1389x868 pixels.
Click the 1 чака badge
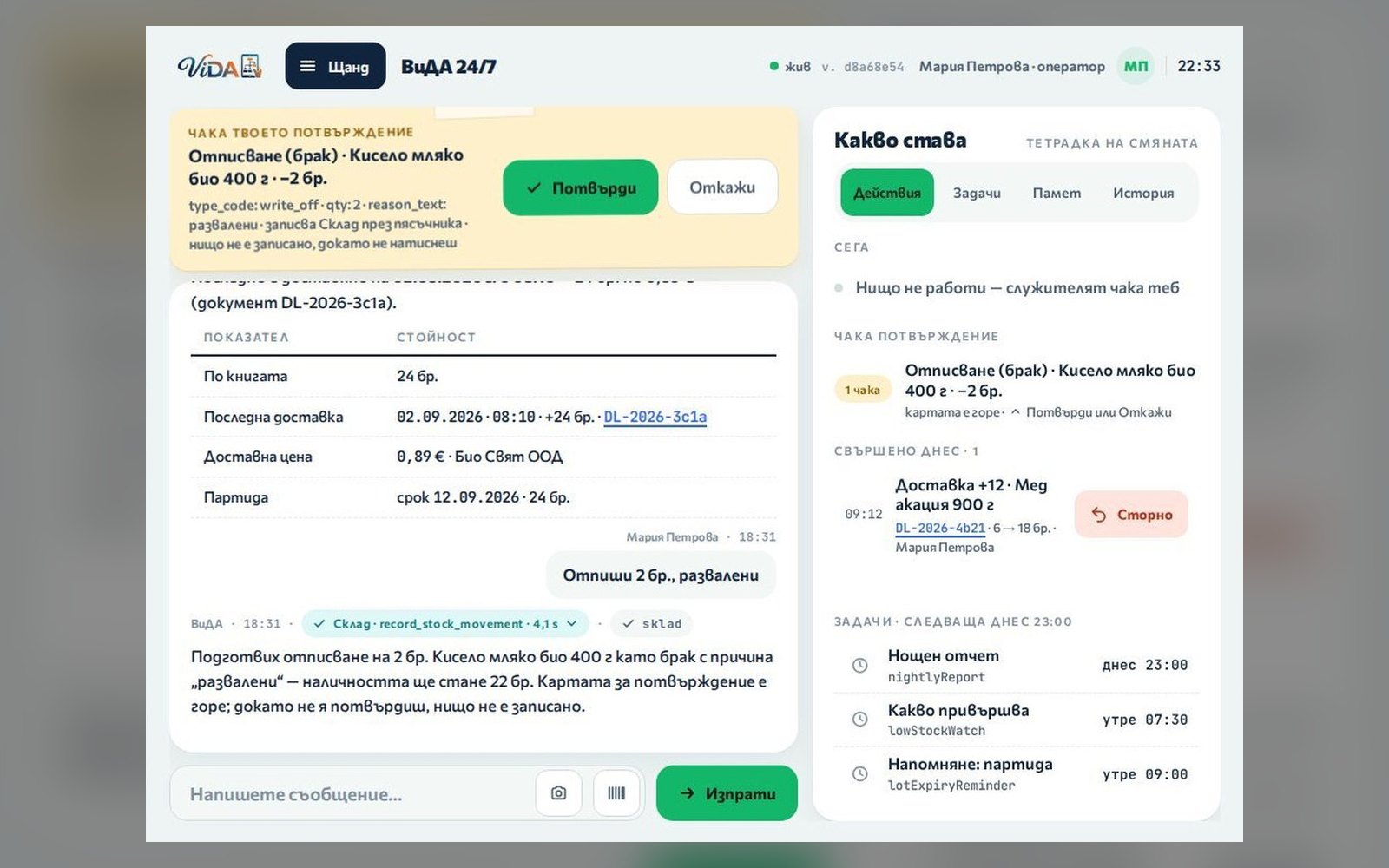pyautogui.click(x=862, y=390)
